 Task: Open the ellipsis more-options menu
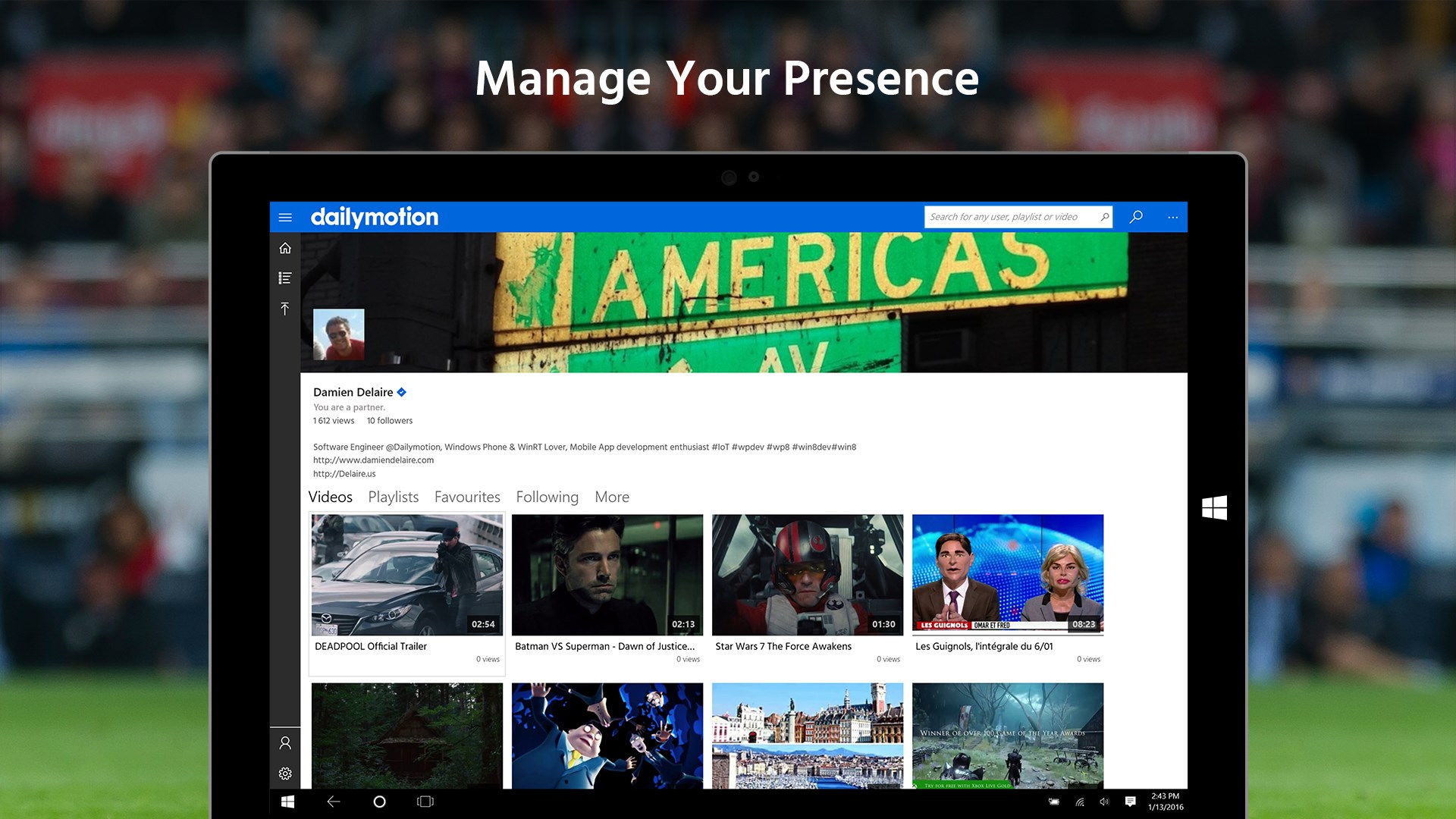(x=1172, y=217)
